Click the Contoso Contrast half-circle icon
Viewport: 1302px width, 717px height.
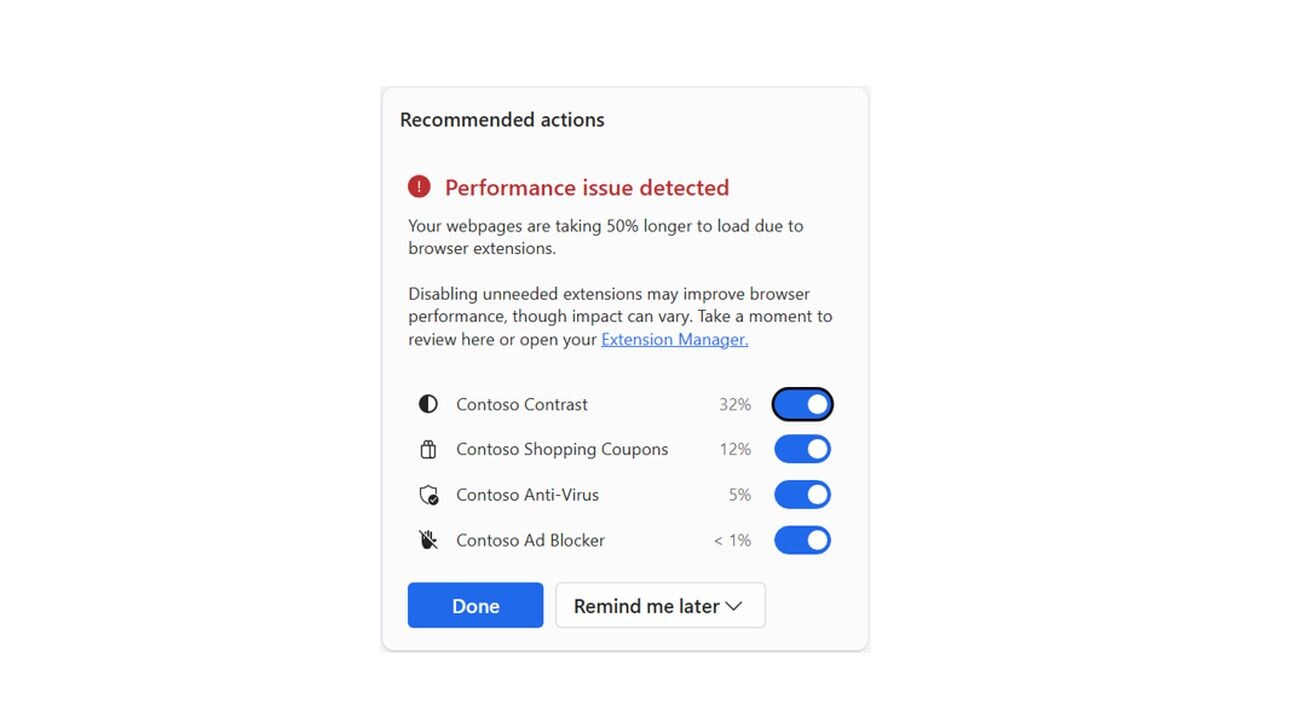coord(428,404)
